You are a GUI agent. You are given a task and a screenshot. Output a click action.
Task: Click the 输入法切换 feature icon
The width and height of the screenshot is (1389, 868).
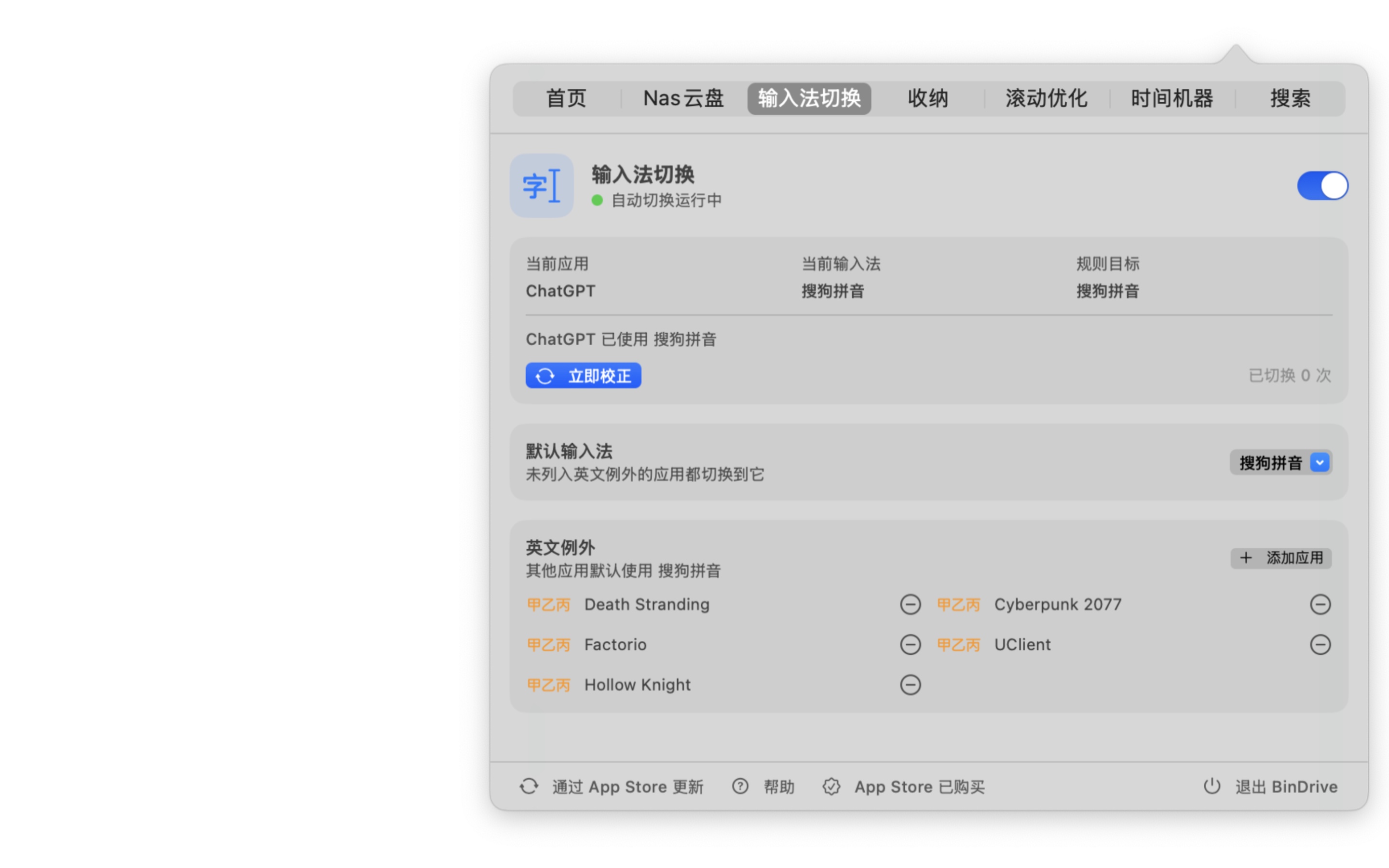point(541,186)
